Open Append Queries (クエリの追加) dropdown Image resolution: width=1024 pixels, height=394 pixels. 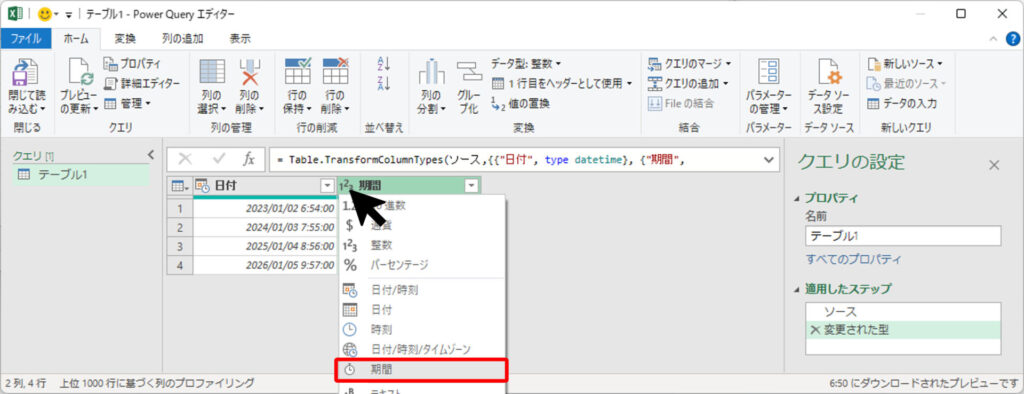pyautogui.click(x=688, y=84)
